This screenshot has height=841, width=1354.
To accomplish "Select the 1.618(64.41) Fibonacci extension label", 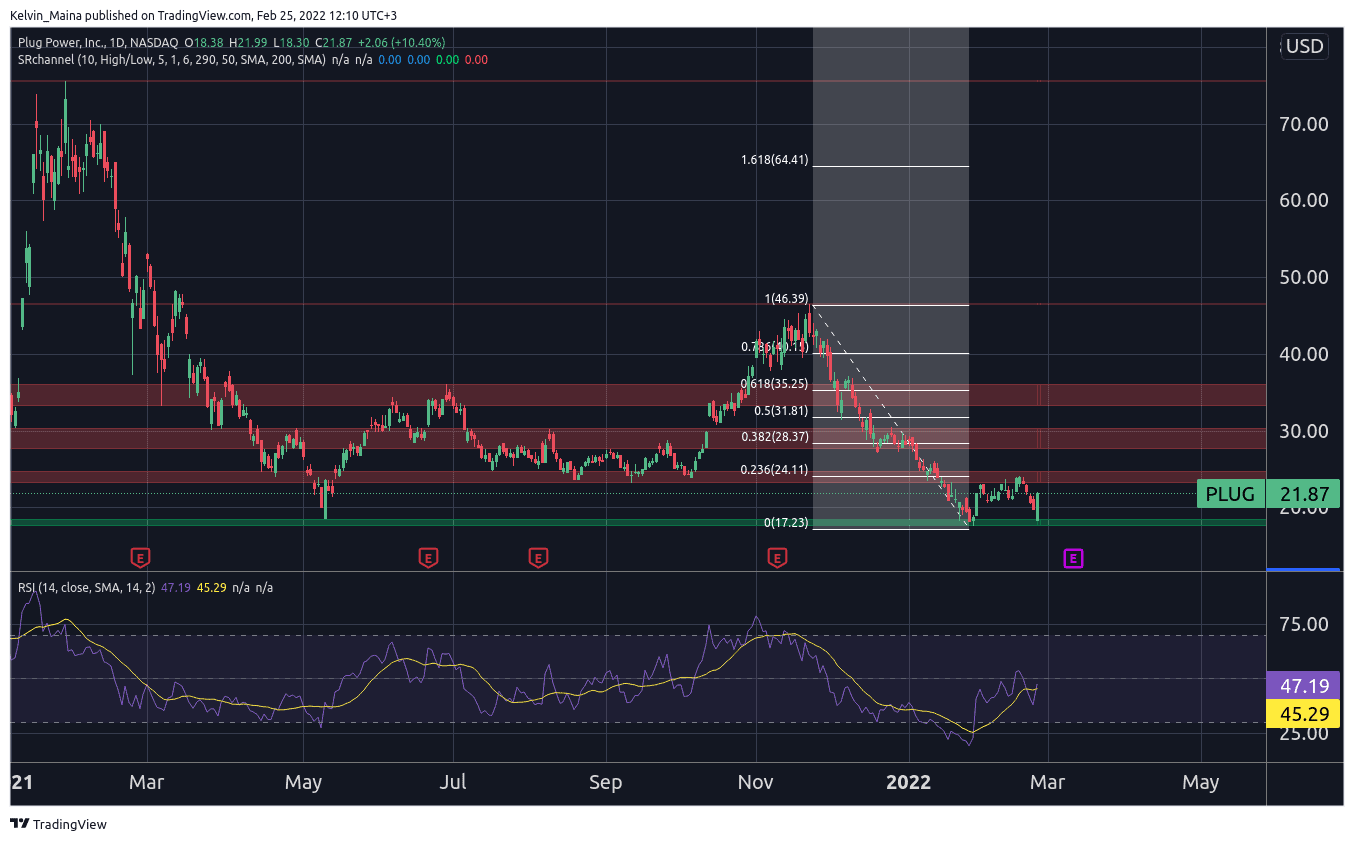I will point(773,160).
